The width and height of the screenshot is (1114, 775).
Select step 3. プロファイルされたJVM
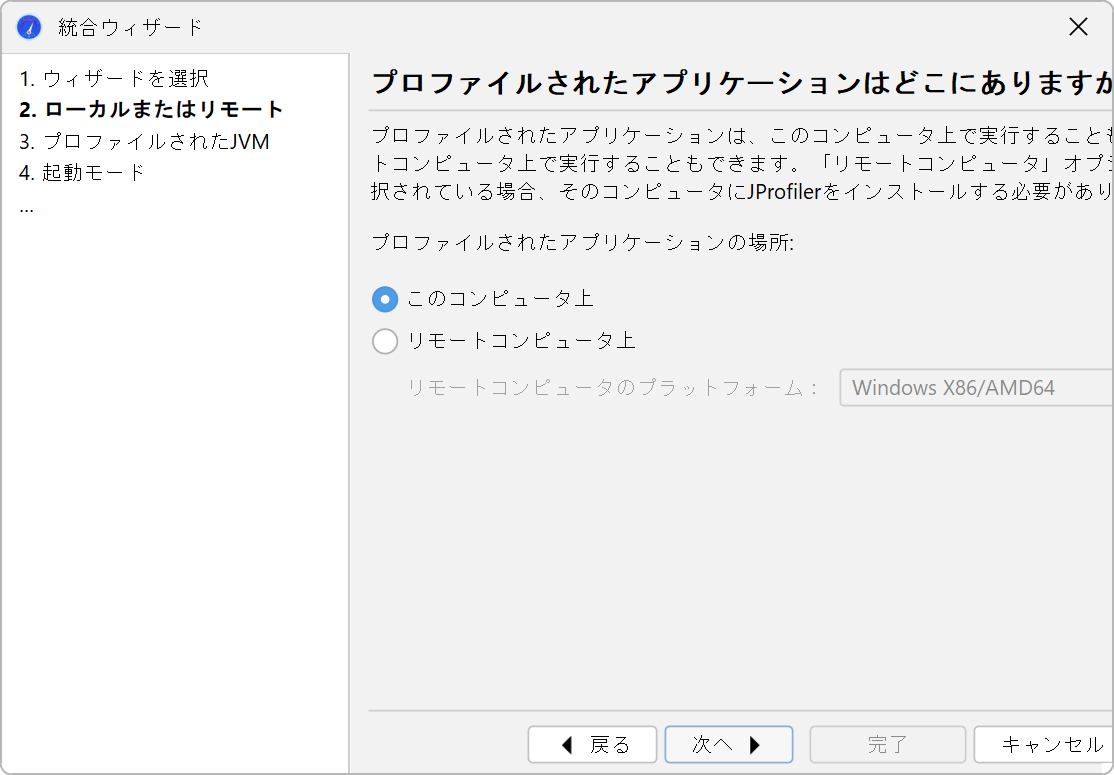pos(144,141)
